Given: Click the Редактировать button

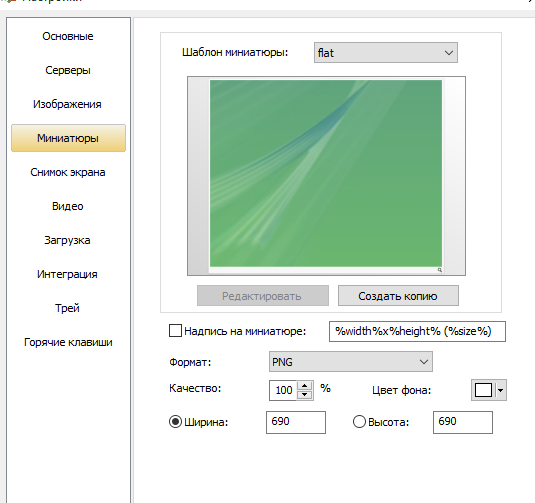Looking at the screenshot, I should tap(263, 296).
